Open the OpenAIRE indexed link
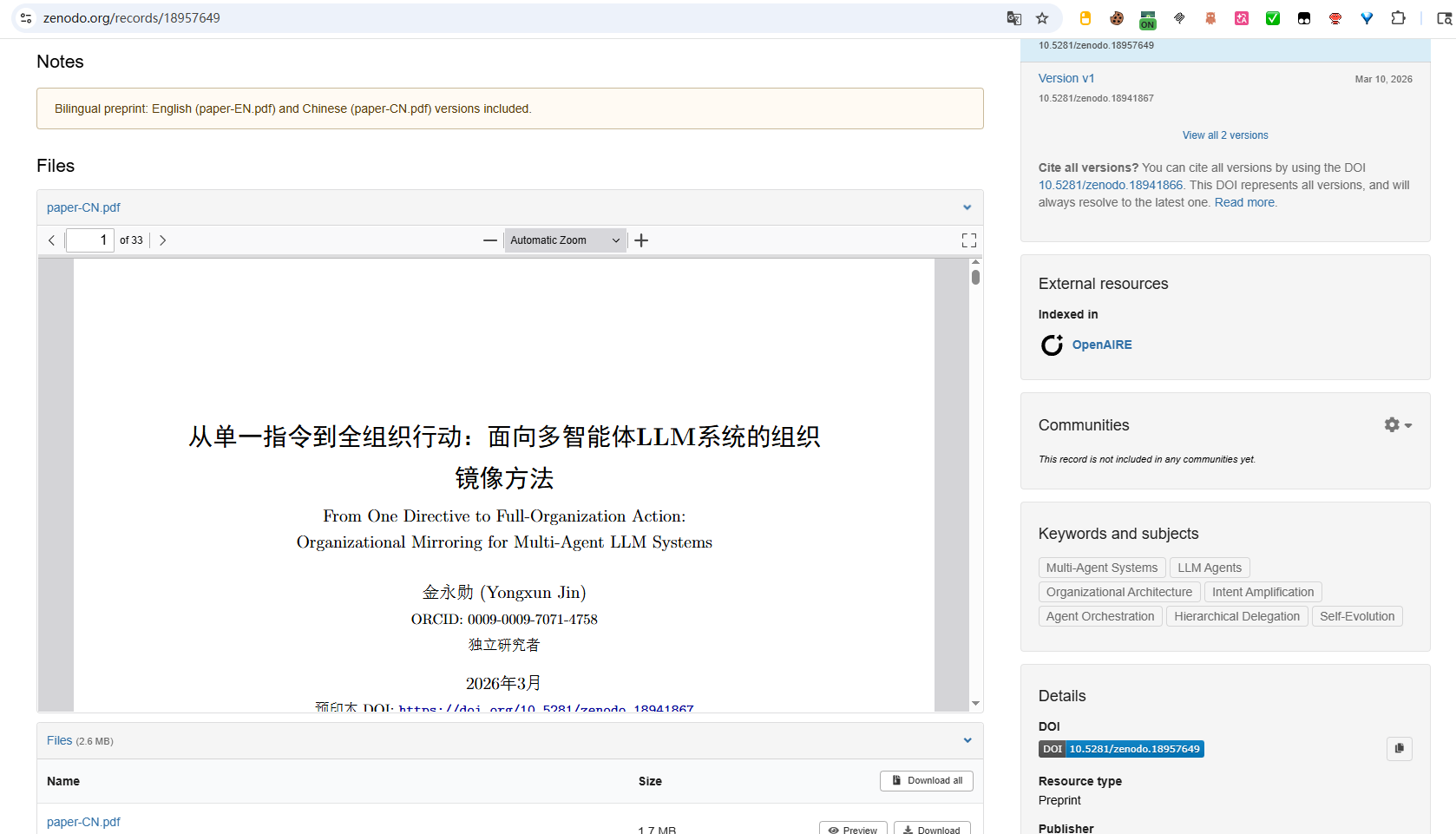 (1101, 345)
